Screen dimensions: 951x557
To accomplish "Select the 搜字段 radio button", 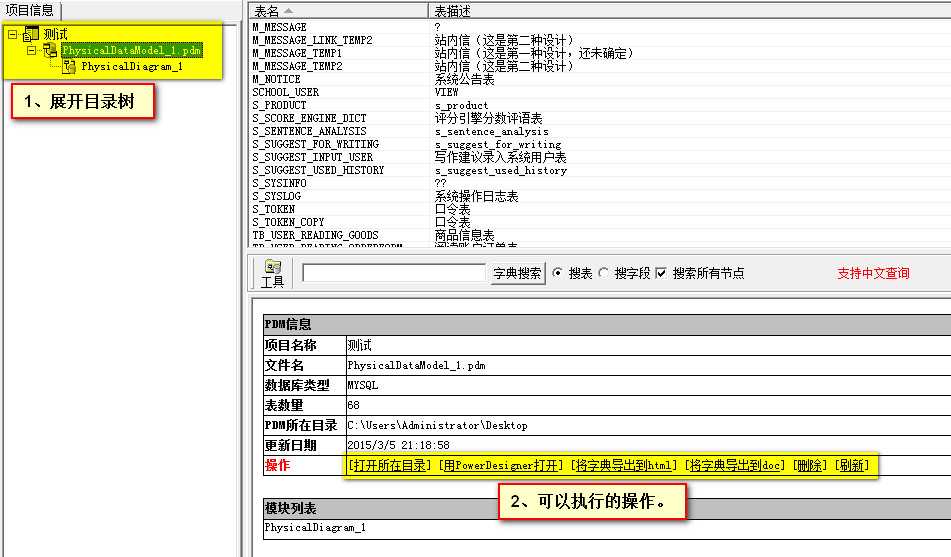I will tap(603, 273).
